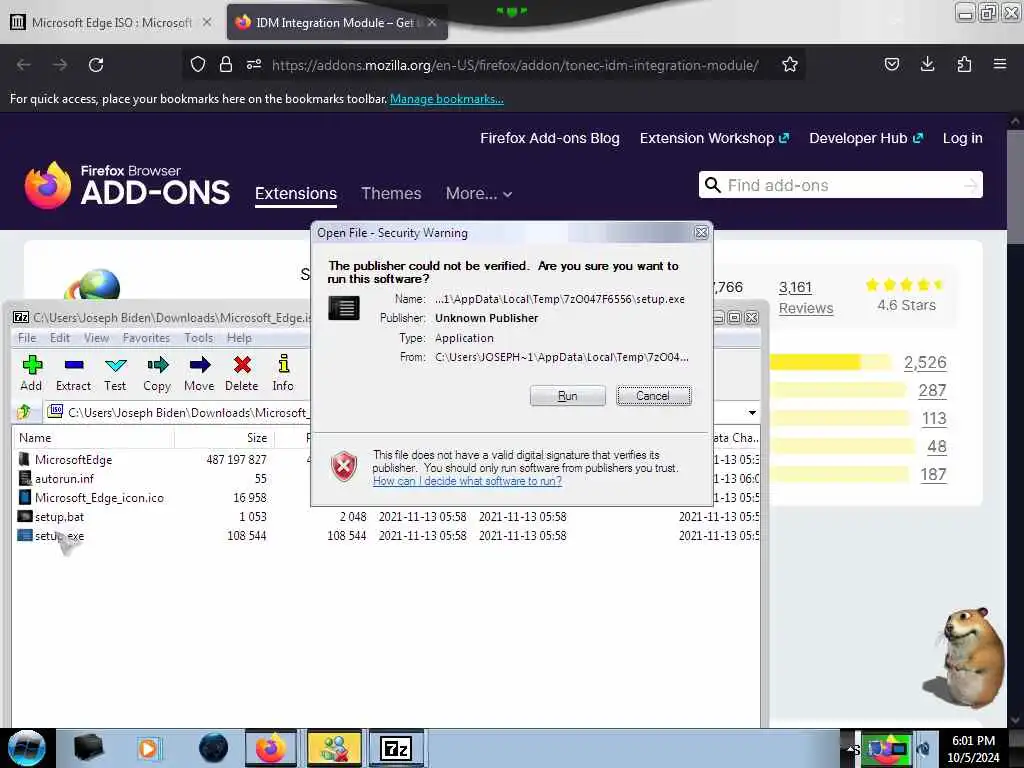Screen dimensions: 1024x768
Task: Open Extension Workshop link
Action: pyautogui.click(x=714, y=138)
